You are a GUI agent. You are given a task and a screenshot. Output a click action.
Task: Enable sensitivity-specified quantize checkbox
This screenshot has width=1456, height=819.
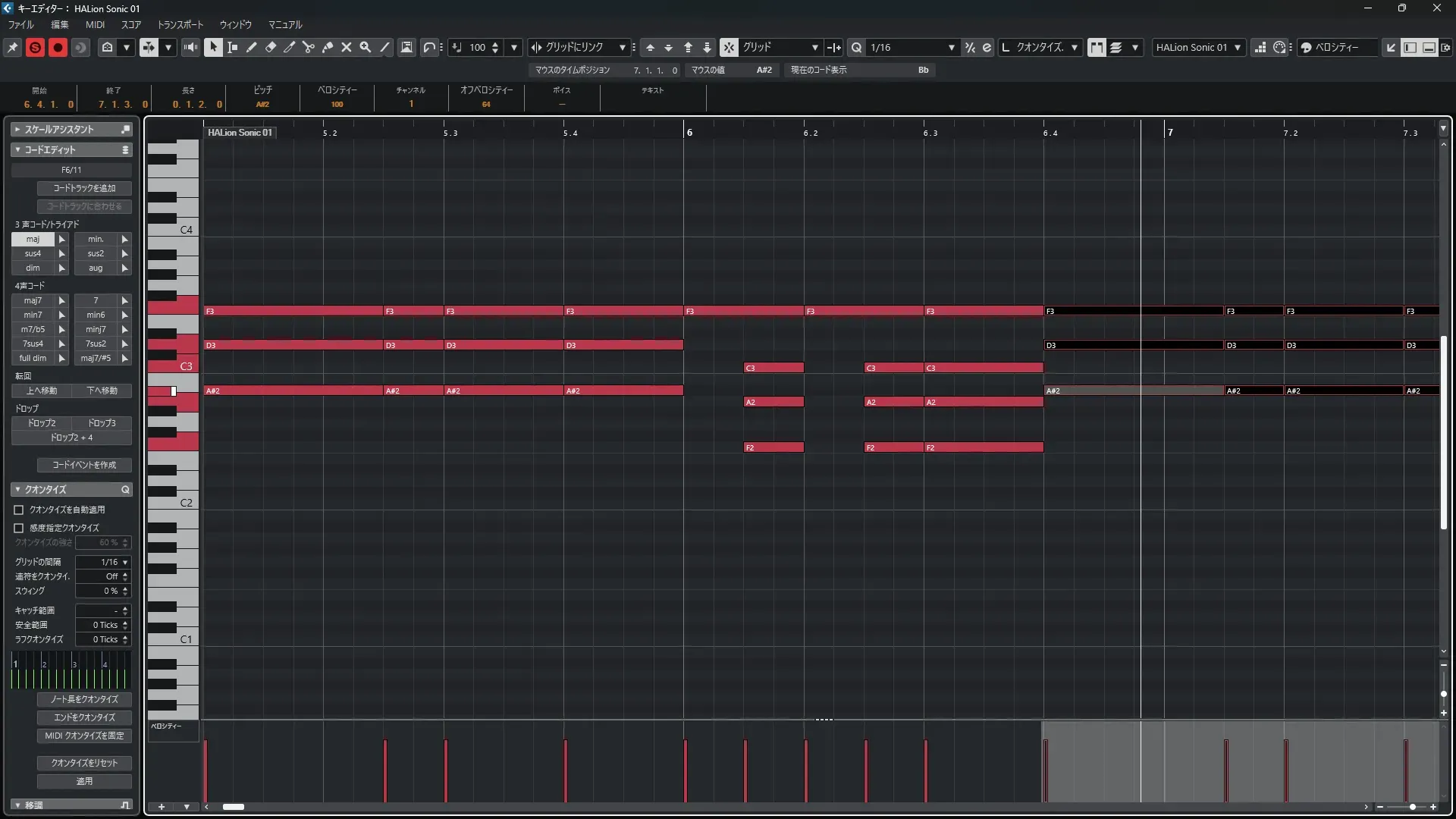(19, 528)
